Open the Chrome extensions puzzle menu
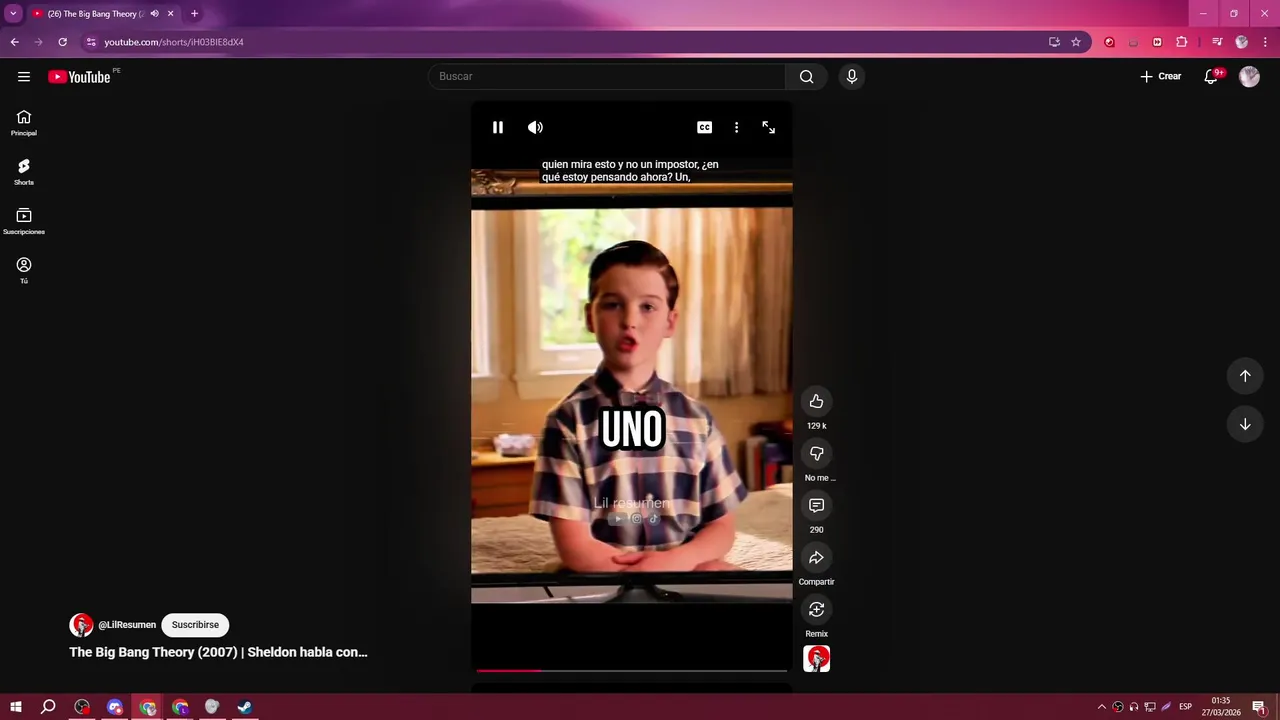This screenshot has height=720, width=1280. [x=1182, y=42]
